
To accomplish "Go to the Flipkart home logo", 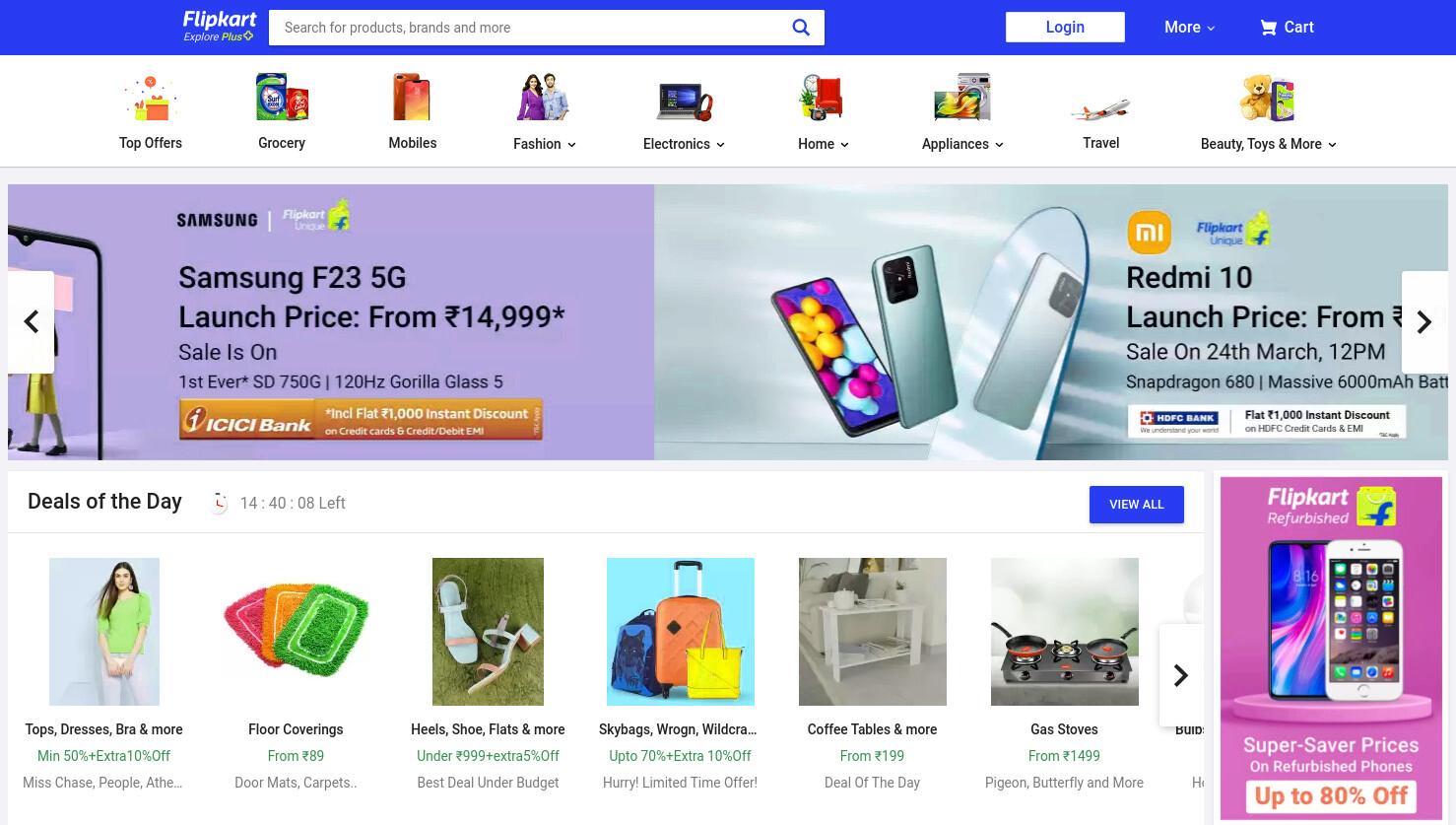I will point(220,27).
